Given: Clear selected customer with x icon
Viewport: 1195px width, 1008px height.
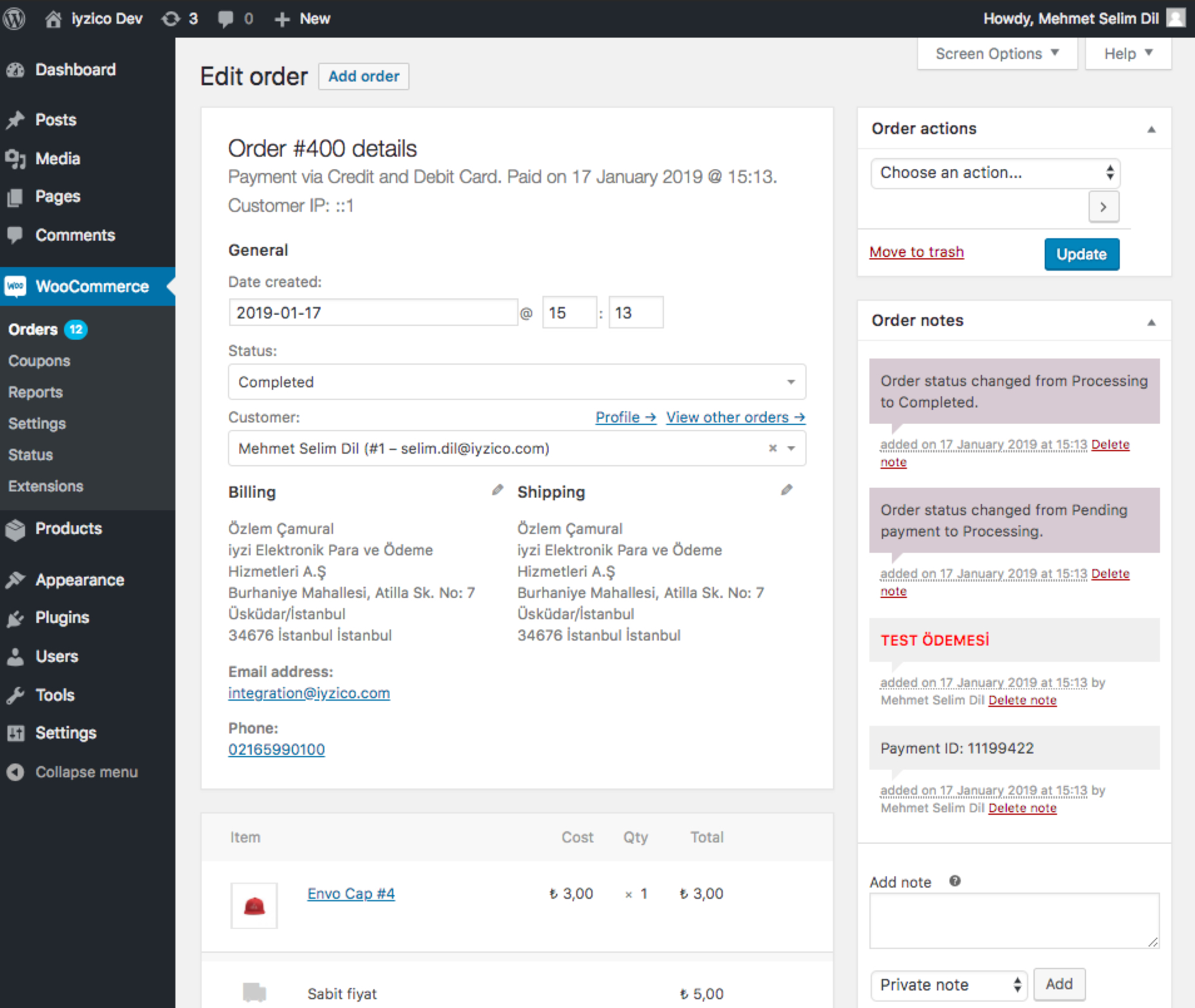Looking at the screenshot, I should [x=772, y=448].
